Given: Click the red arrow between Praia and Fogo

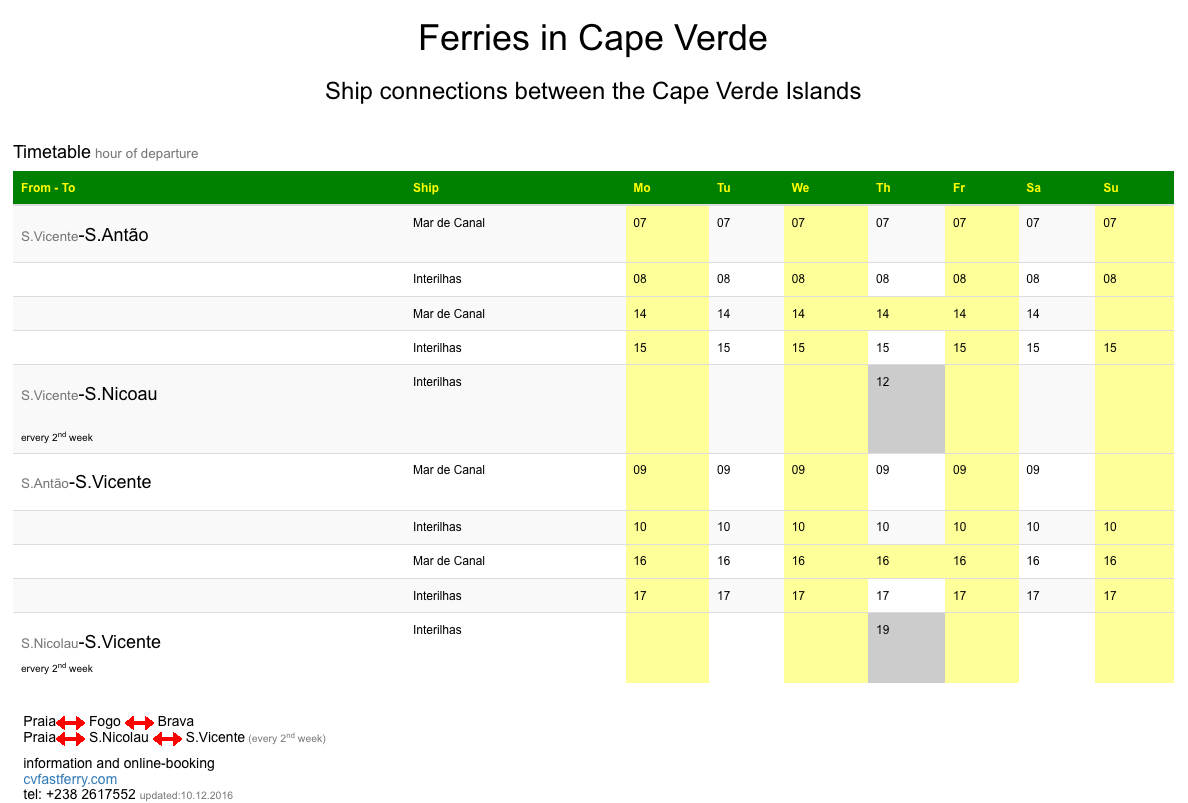Looking at the screenshot, I should coord(71,722).
